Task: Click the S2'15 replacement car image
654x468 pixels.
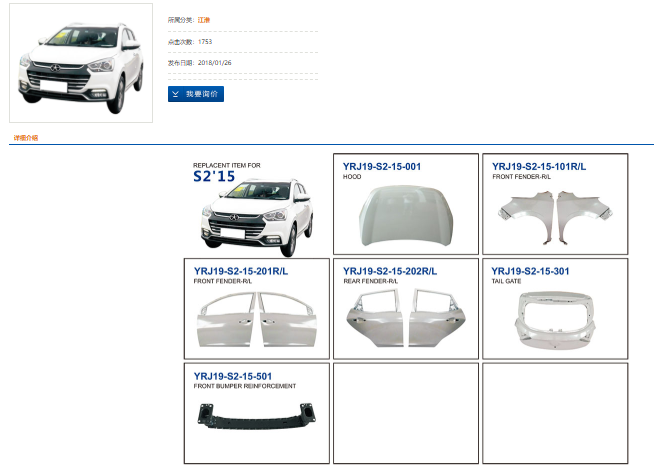Action: (257, 217)
